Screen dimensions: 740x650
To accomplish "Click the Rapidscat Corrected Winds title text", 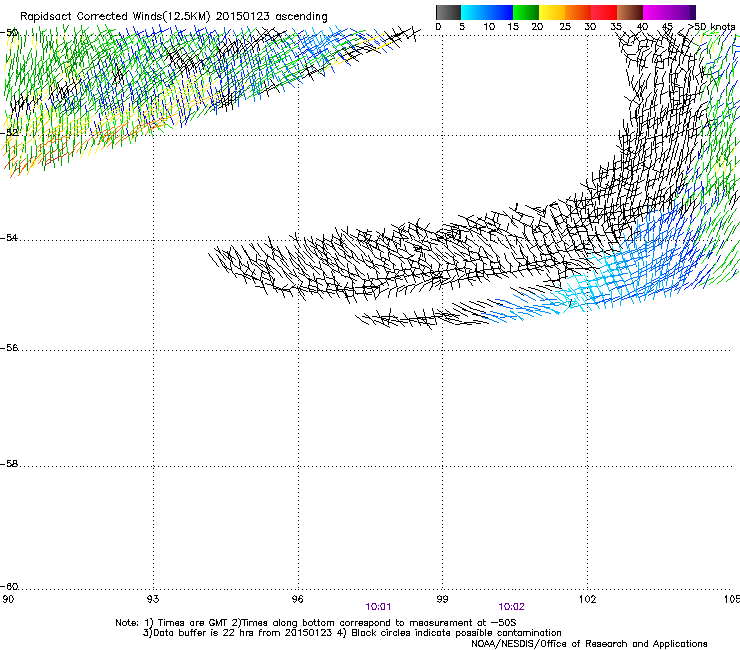I will 174,16.
